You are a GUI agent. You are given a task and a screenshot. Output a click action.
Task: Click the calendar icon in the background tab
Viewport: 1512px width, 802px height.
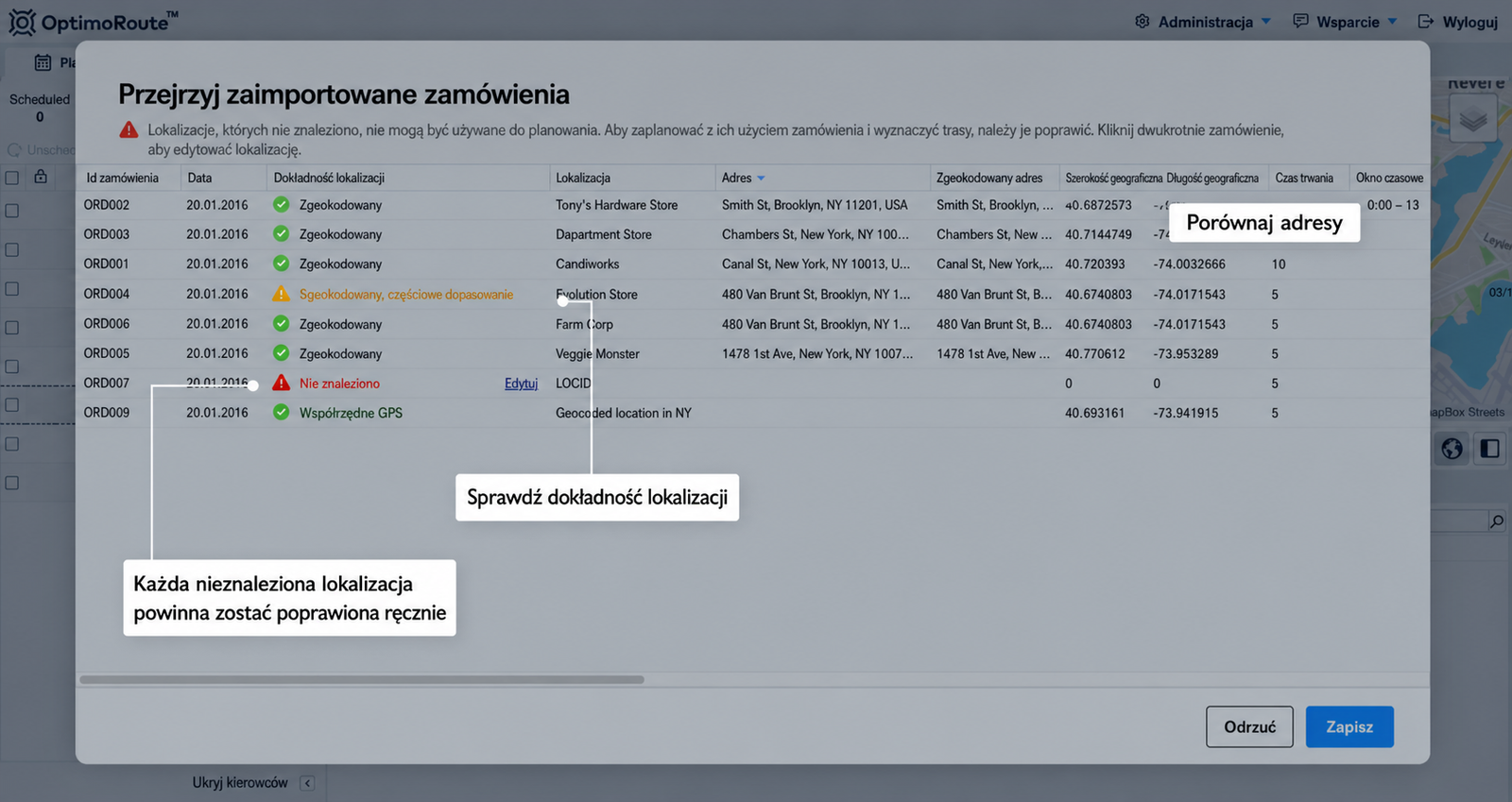tap(43, 62)
